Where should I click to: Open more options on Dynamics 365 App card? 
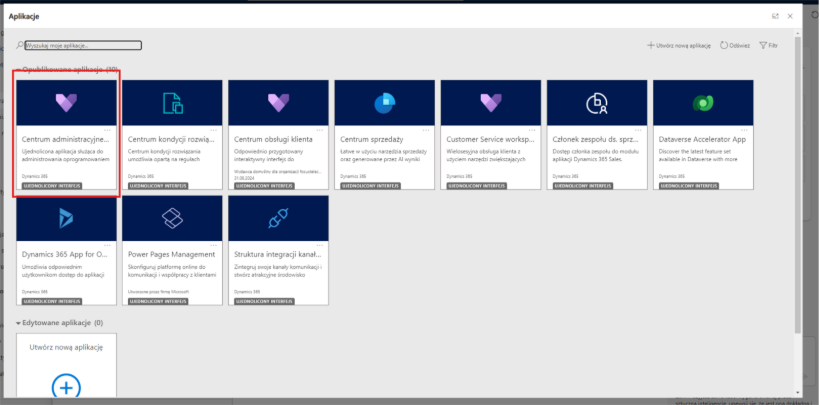(108, 245)
